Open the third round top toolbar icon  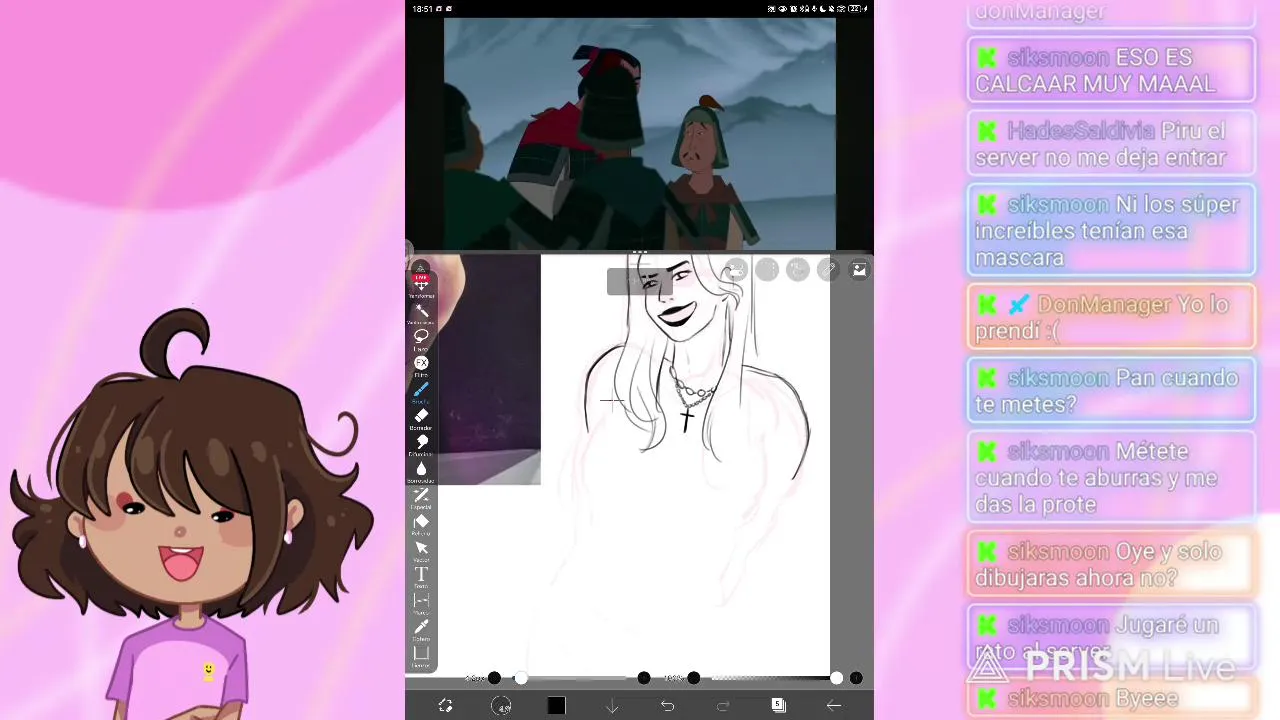(x=797, y=269)
